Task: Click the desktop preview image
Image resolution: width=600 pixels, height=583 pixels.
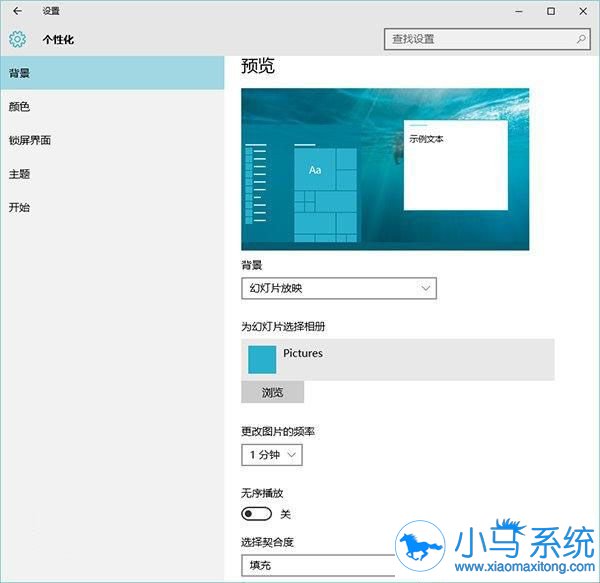Action: [385, 169]
